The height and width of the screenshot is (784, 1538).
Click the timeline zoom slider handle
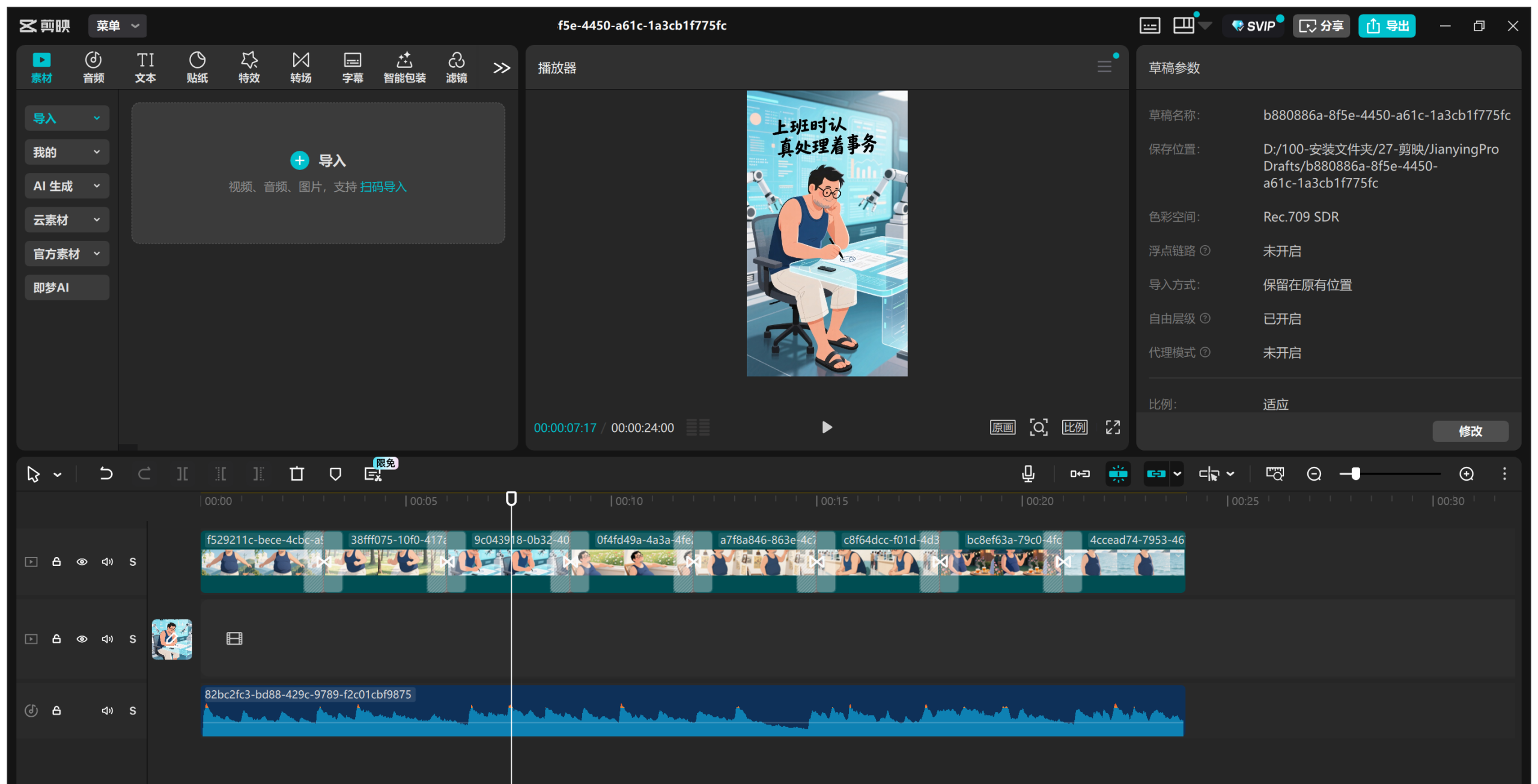tap(1355, 474)
